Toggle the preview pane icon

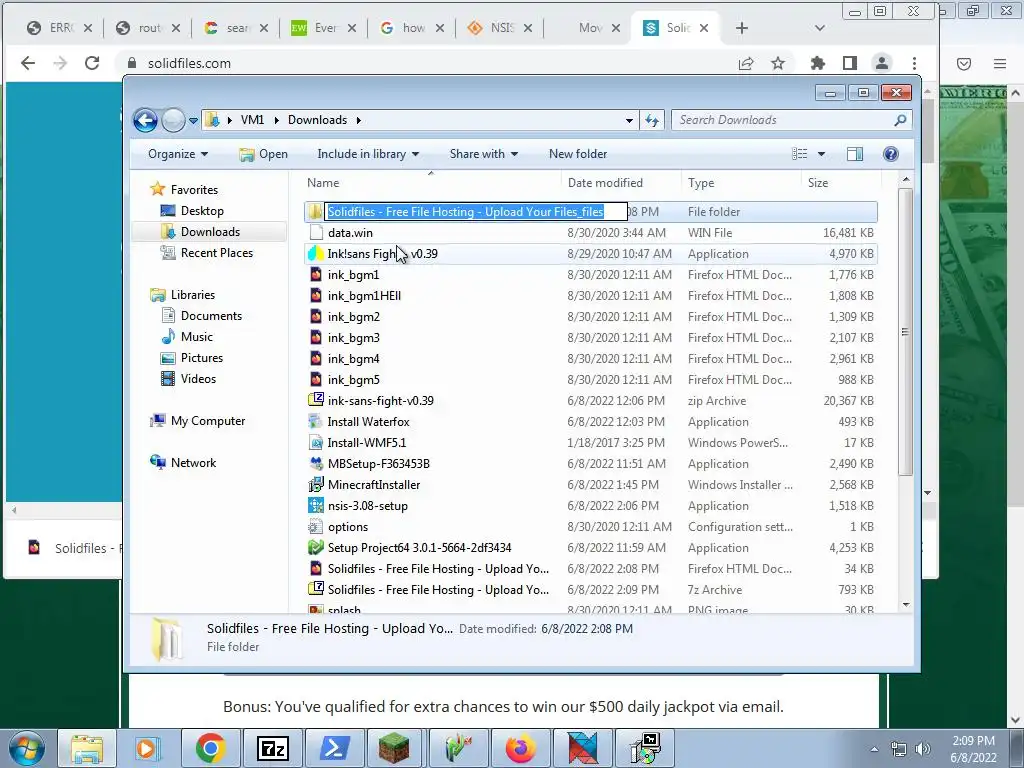855,154
